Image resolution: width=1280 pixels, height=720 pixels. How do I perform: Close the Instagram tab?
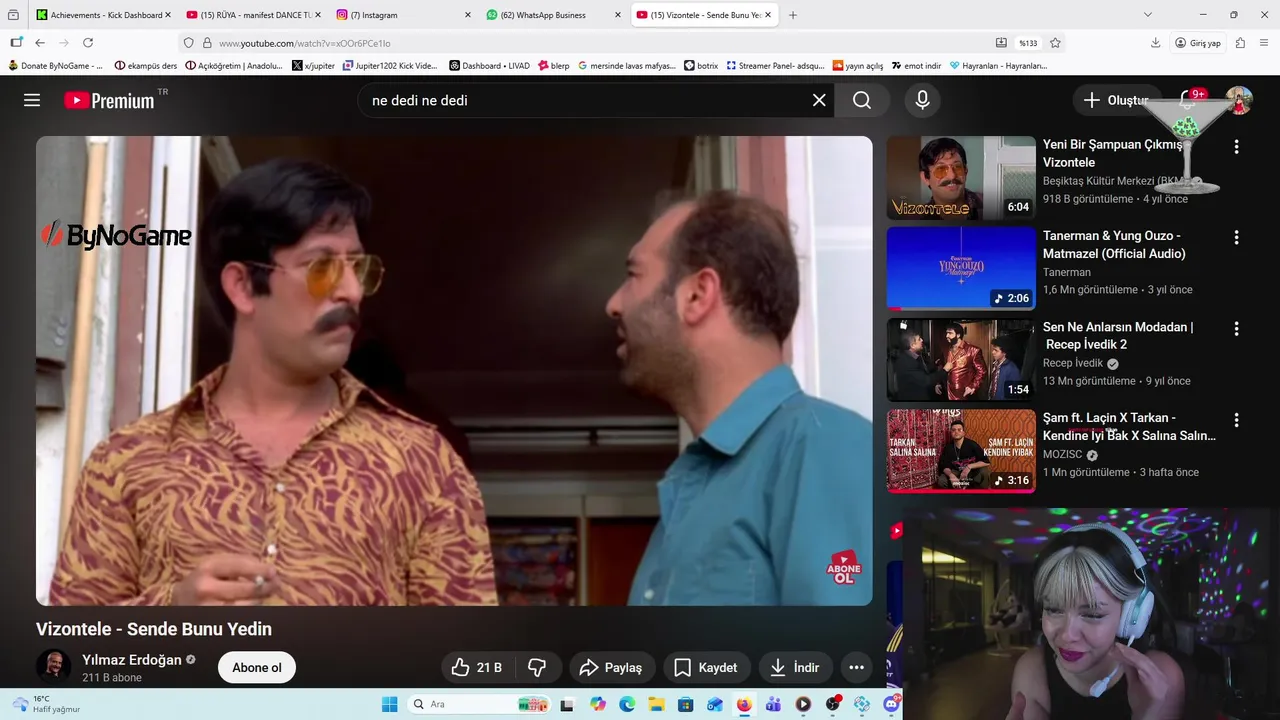pos(467,15)
